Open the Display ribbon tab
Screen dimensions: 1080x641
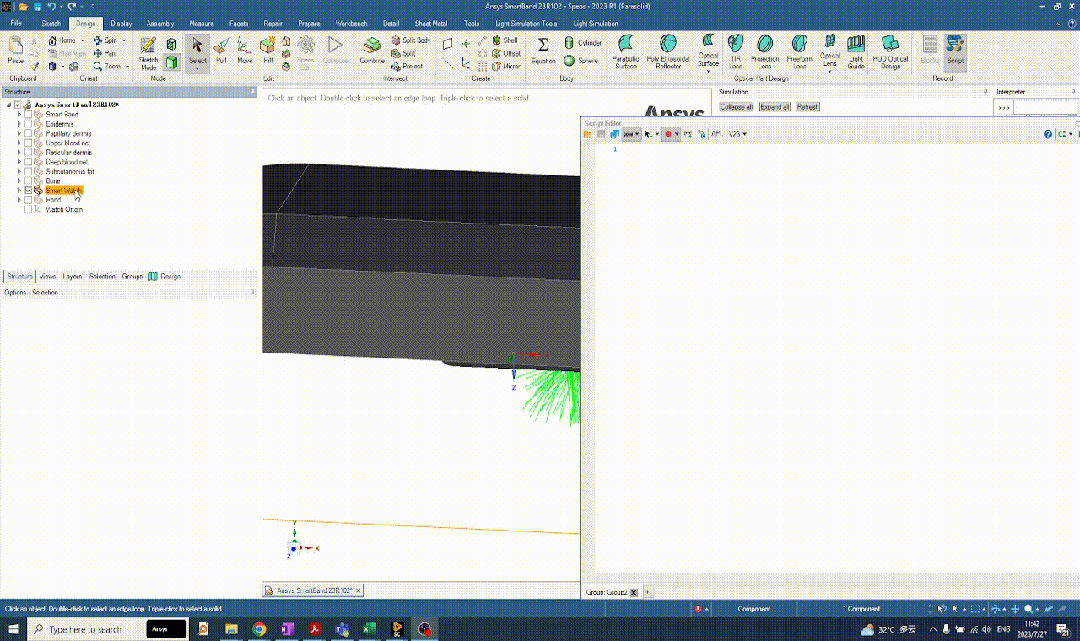point(121,23)
